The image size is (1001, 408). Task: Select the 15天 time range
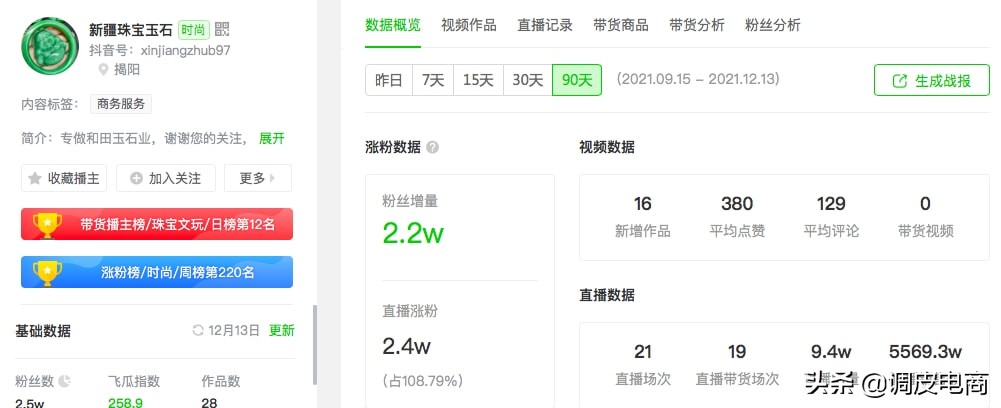coord(478,80)
